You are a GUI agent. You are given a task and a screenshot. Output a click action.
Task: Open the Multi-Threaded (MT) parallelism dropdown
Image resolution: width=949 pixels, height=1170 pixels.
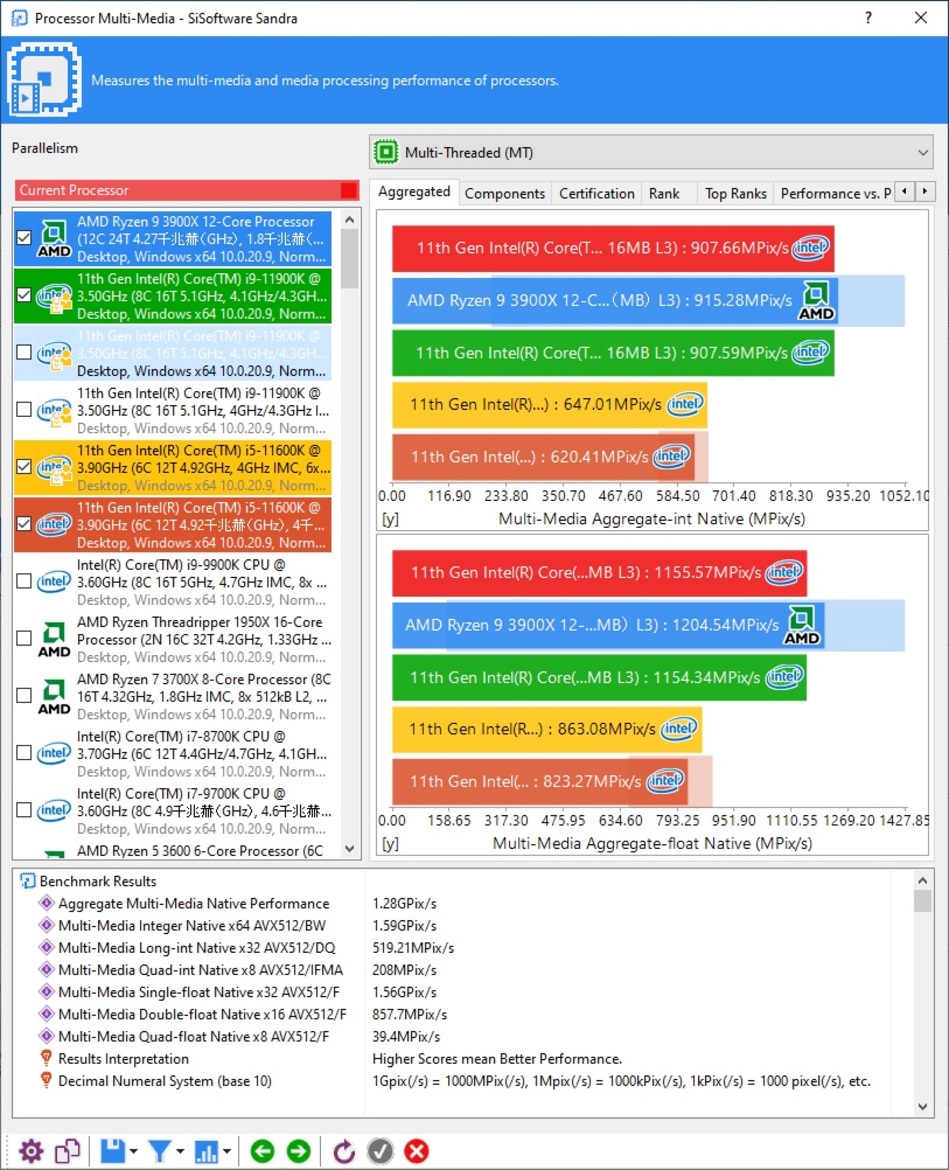651,152
